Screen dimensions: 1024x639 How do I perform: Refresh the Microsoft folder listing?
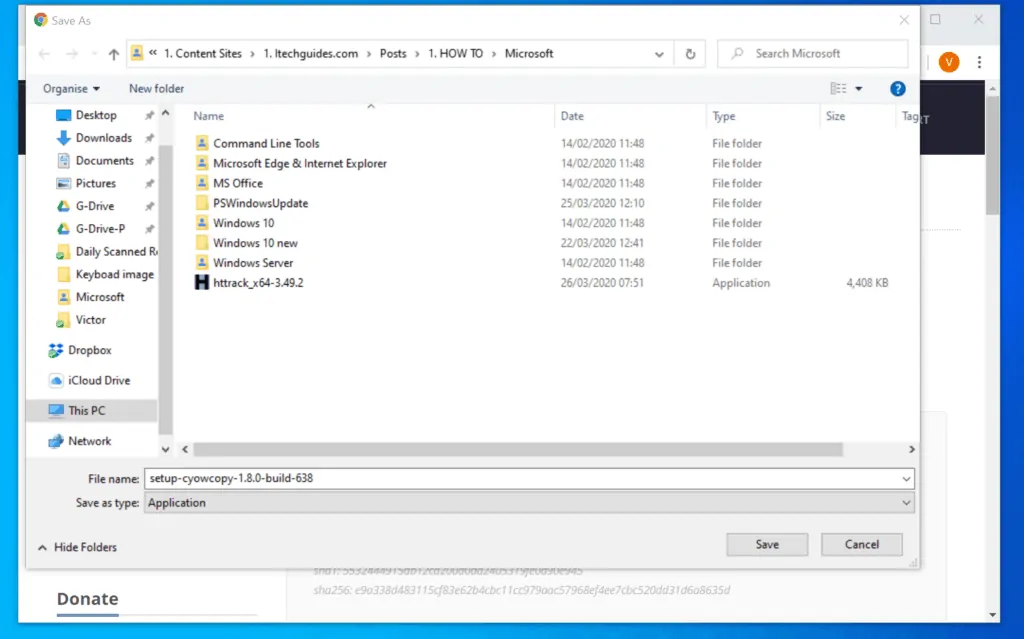tap(690, 54)
